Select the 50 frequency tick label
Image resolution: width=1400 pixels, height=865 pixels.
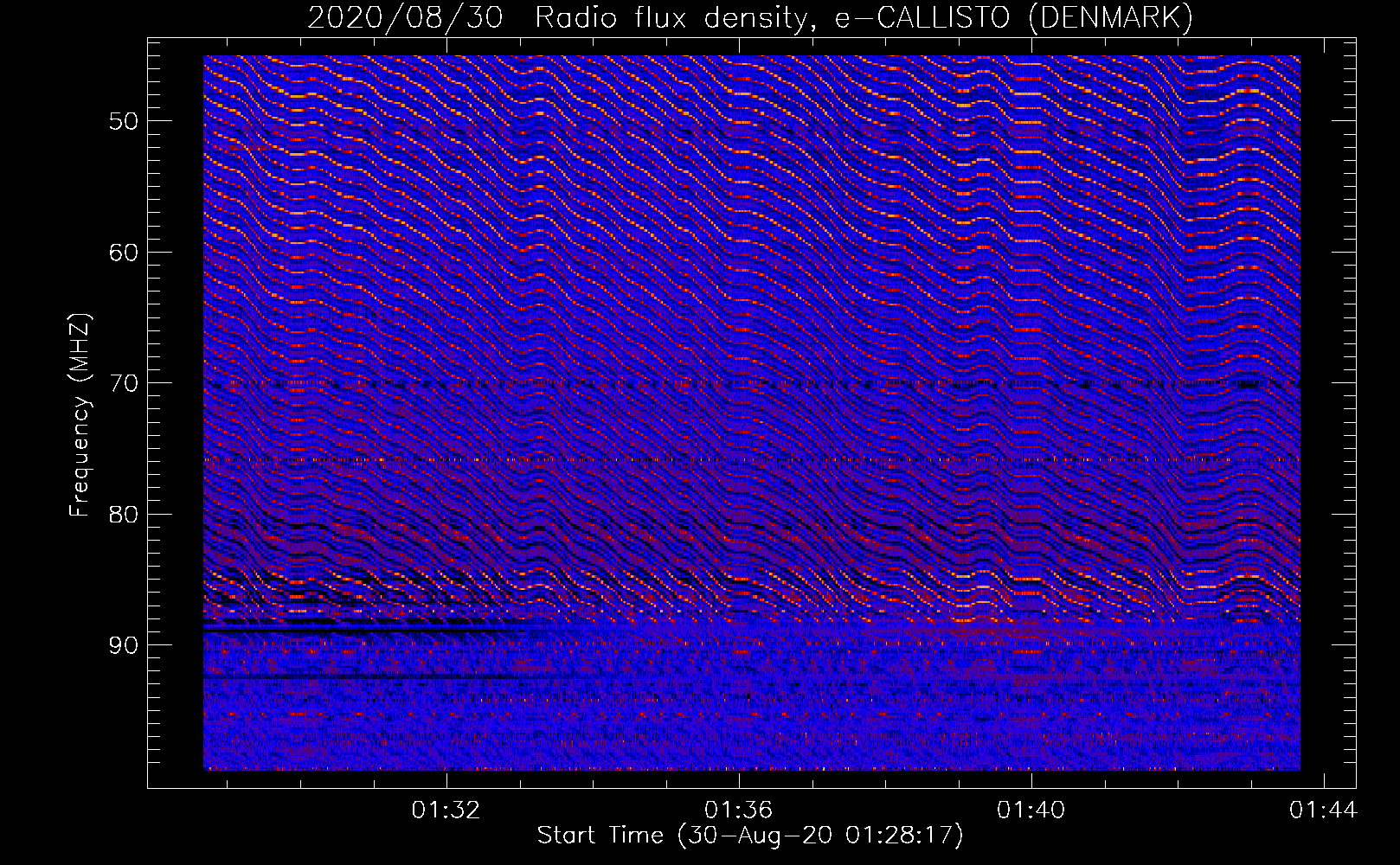point(123,121)
